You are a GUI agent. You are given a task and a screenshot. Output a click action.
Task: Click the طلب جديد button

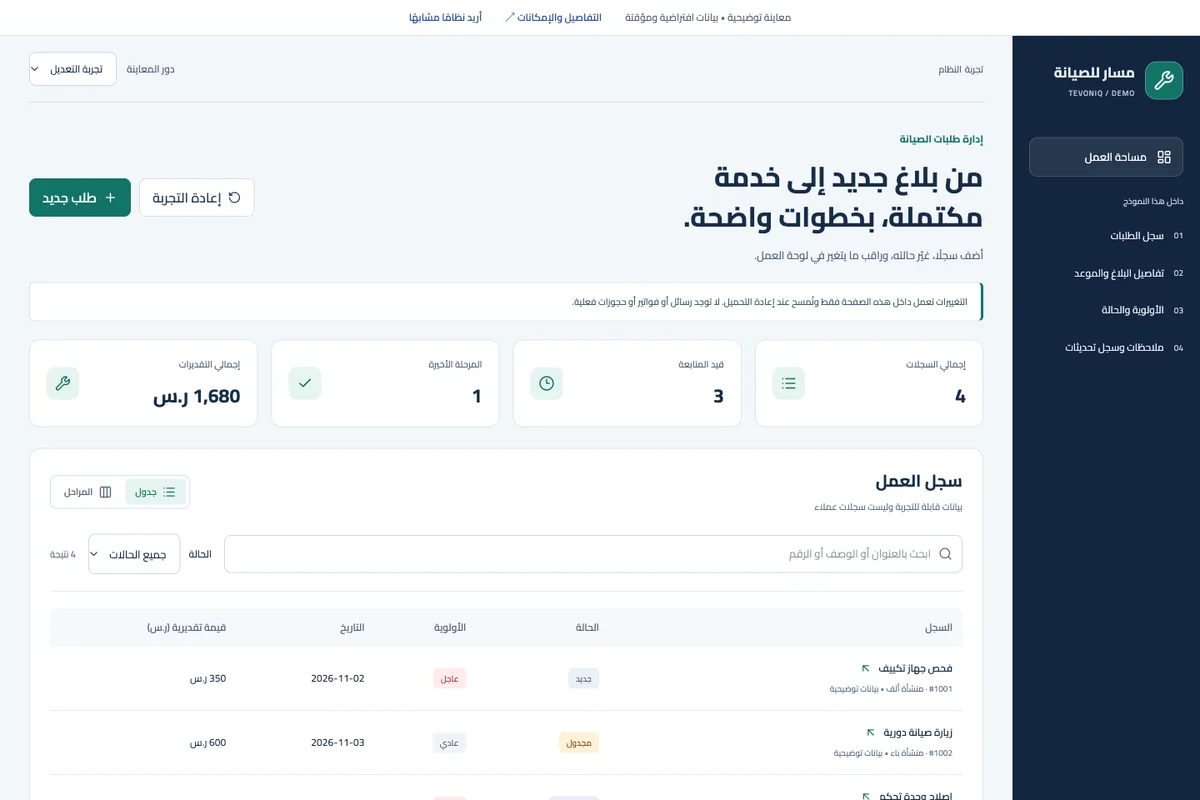click(80, 198)
